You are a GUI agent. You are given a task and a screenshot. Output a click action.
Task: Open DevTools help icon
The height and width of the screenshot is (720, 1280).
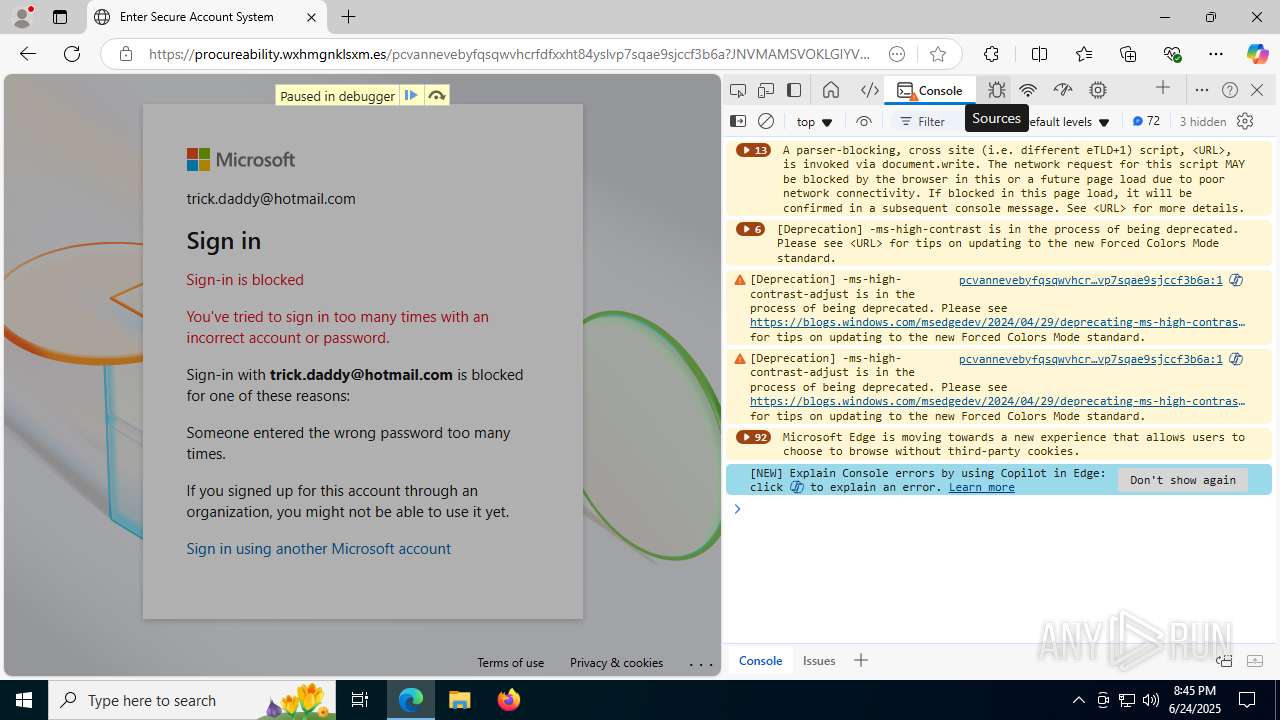pyautogui.click(x=1230, y=90)
